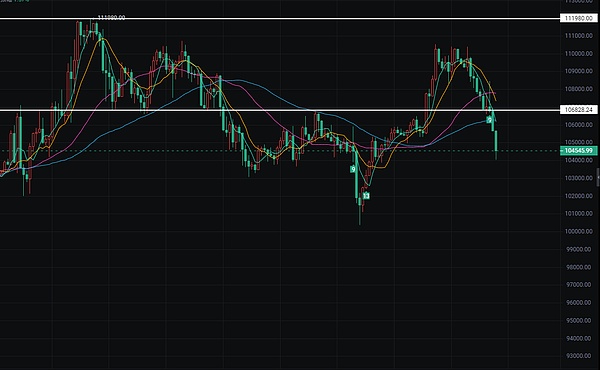Click the dotted green current price line
Viewport: 600px width, 370px height.
click(279, 151)
